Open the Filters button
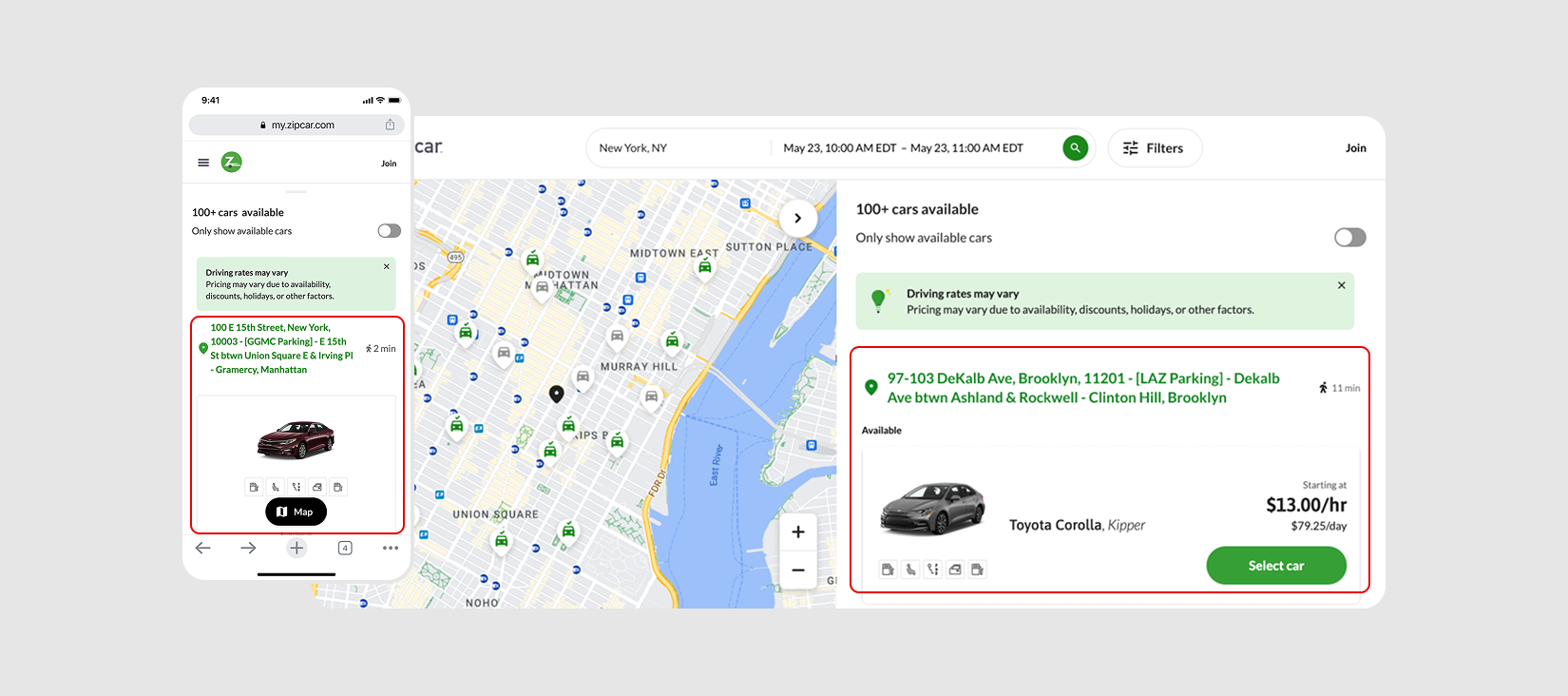The width and height of the screenshot is (1568, 696). pyautogui.click(x=1155, y=148)
